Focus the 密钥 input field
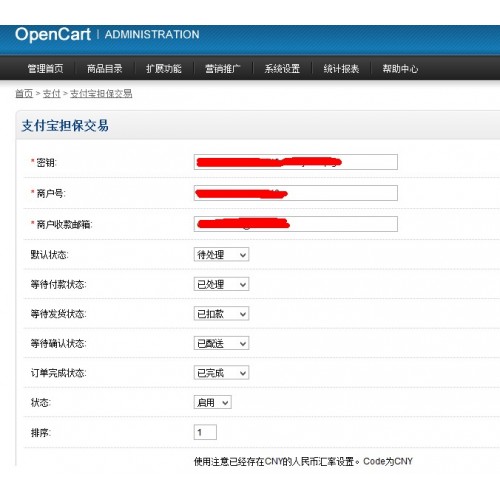The height and width of the screenshot is (500, 500). pos(296,162)
